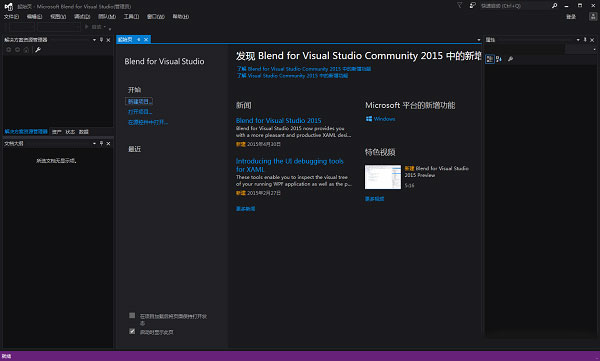Close the Properties (属性) panel

592,40
